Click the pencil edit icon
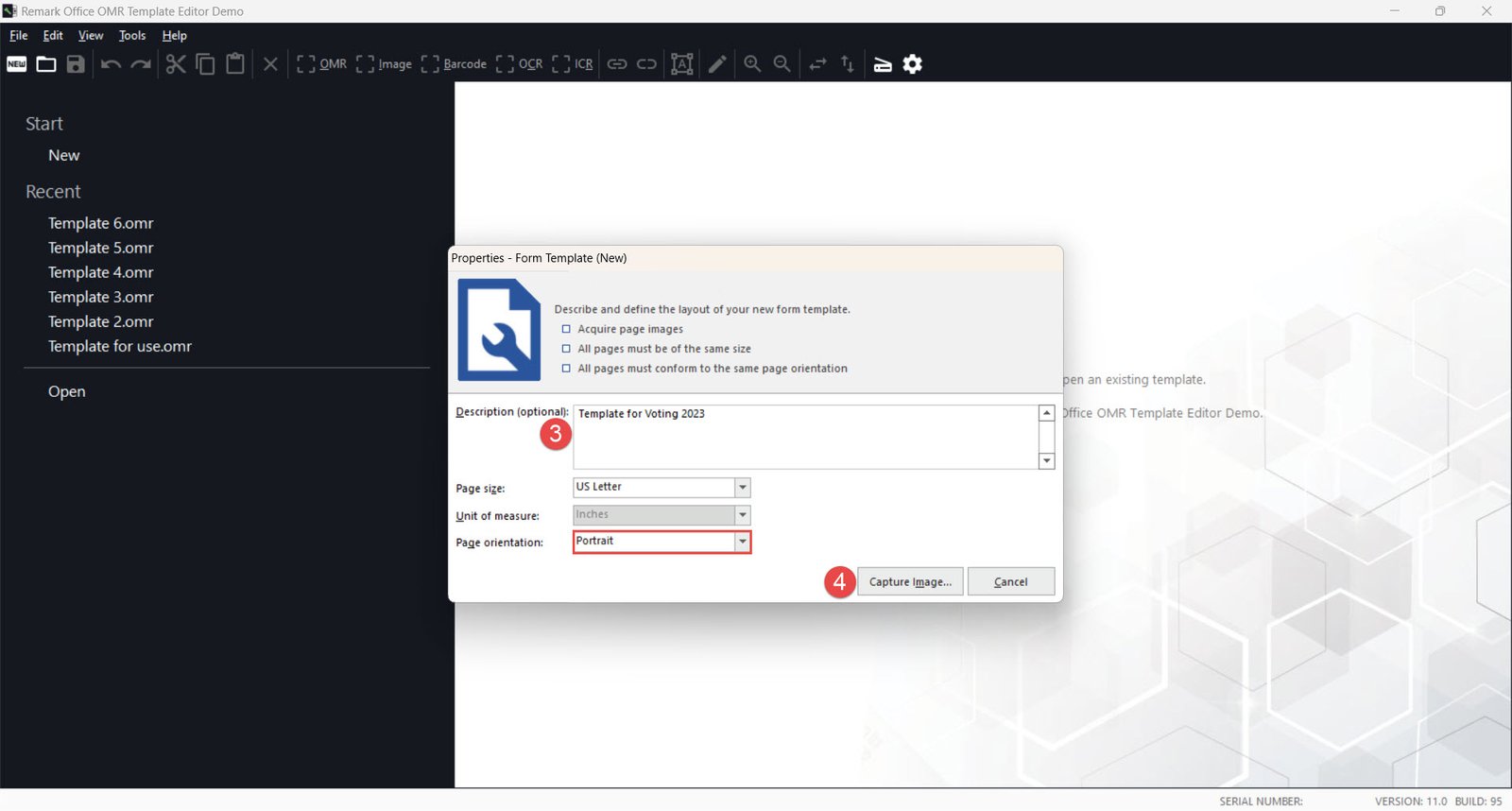Viewport: 1512px width, 811px height. [x=717, y=64]
